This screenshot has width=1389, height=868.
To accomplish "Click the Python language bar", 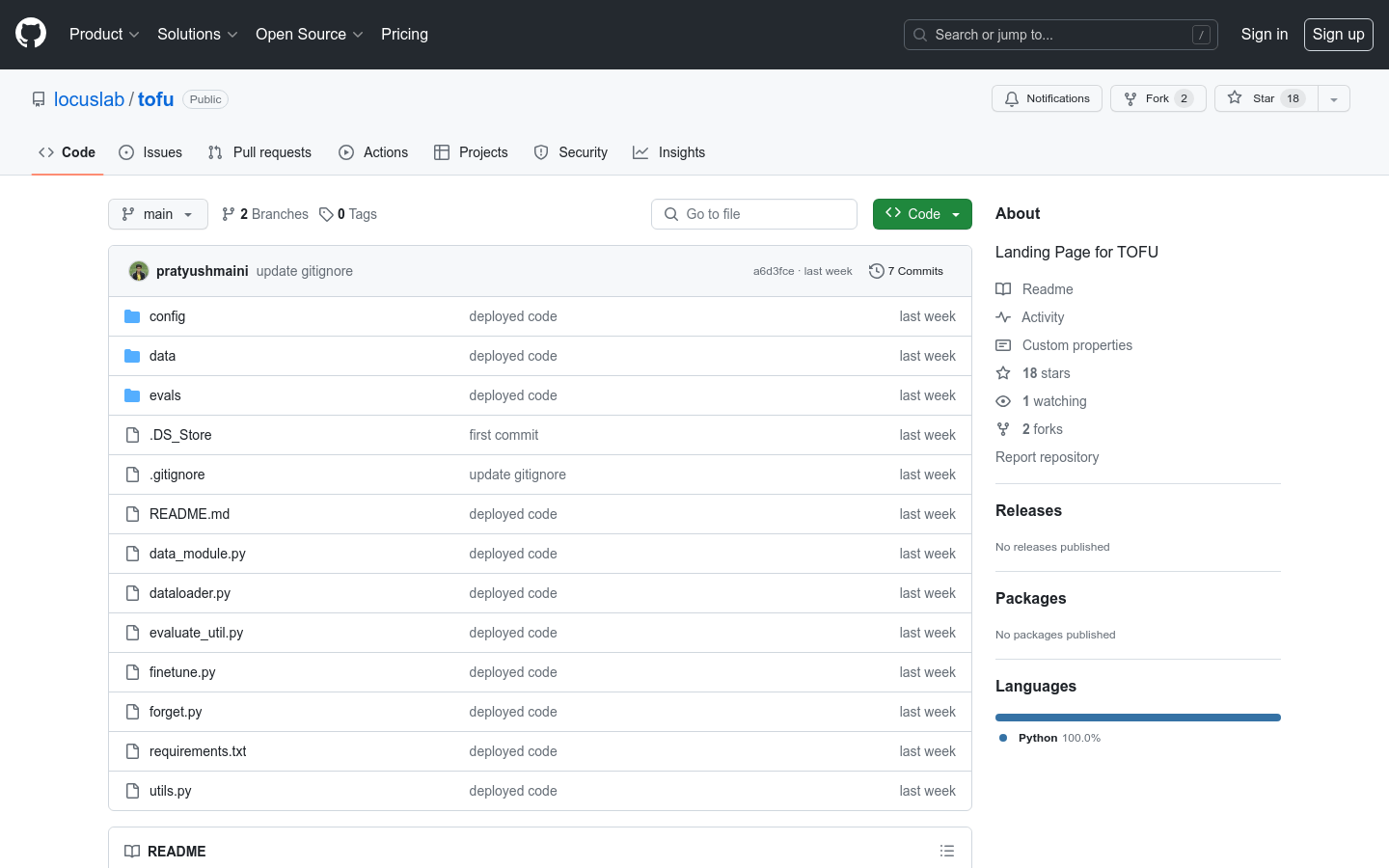I will 1138,718.
